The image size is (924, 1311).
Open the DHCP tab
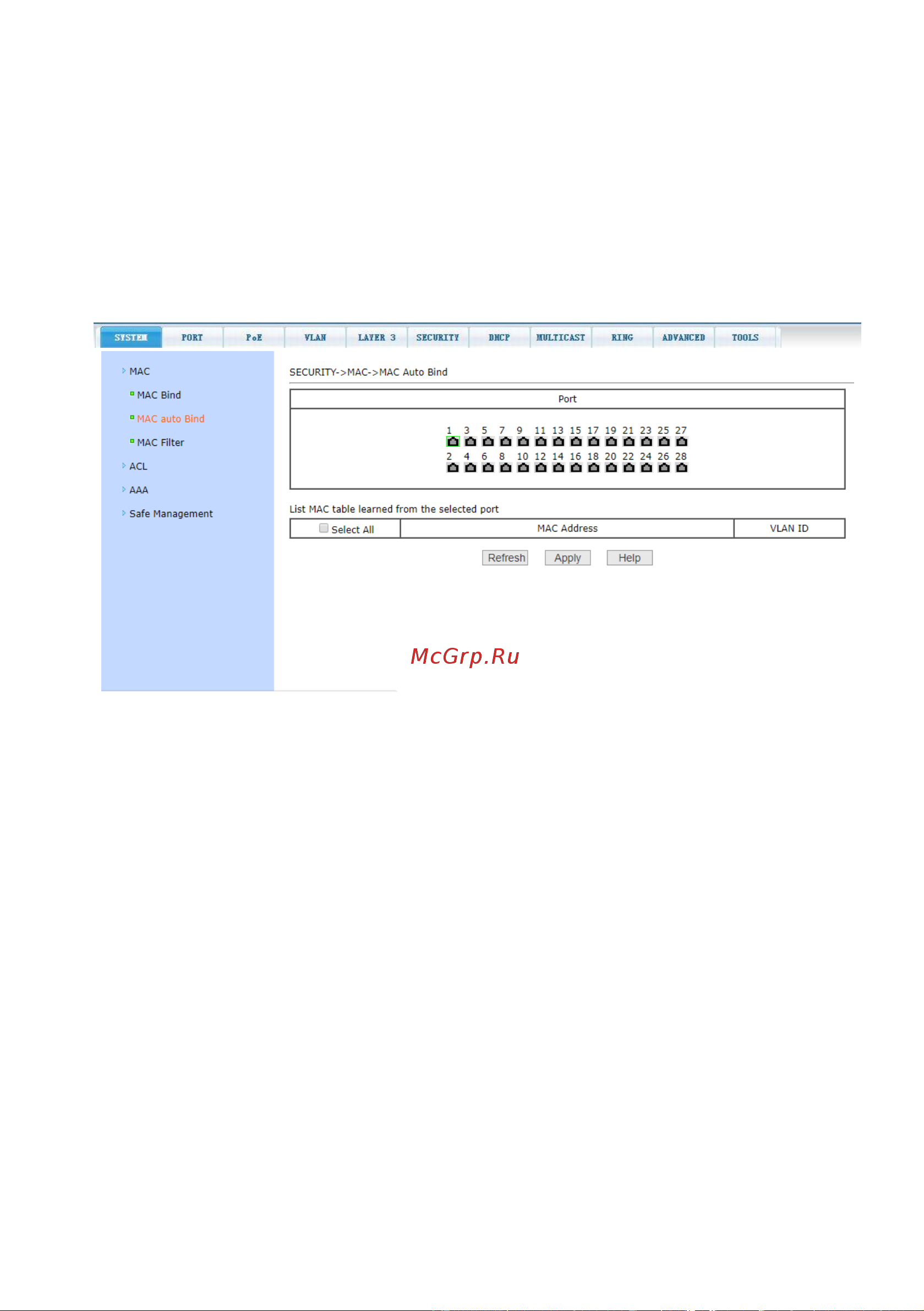[x=500, y=337]
